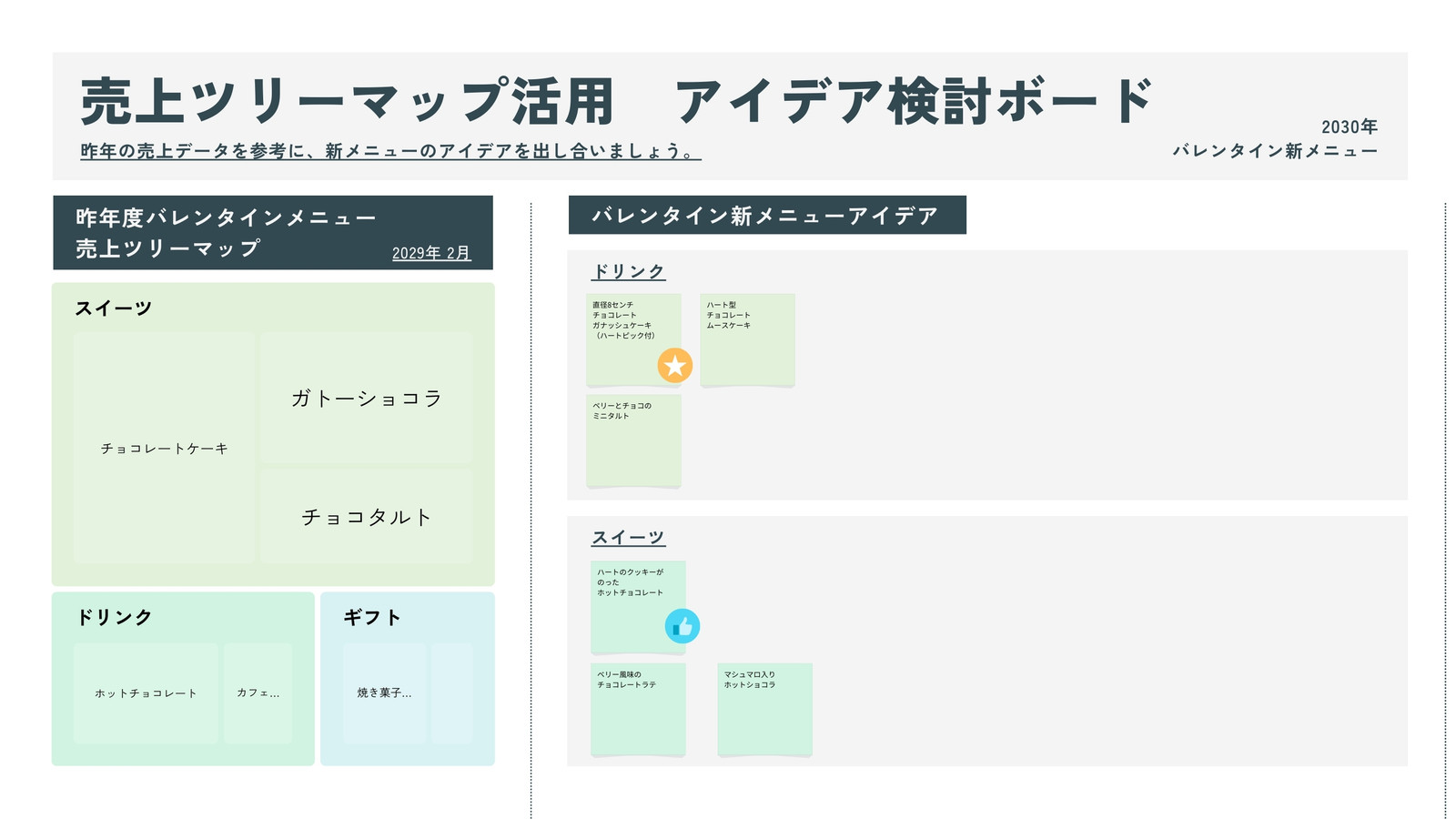This screenshot has width=1456, height=819.
Task: Select the 2030年 label
Action: pos(1350,127)
